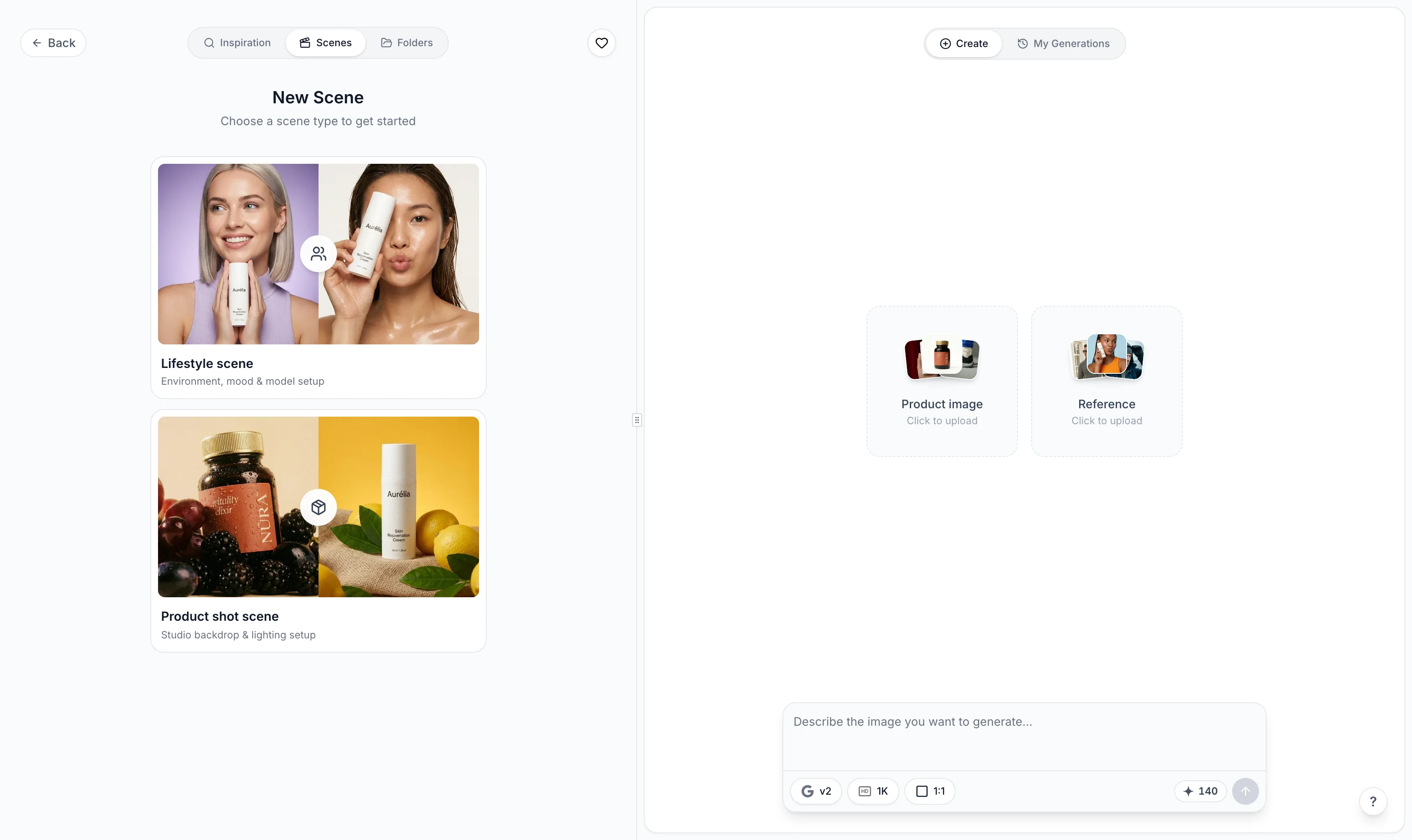Open the 1K resolution selector
The width and height of the screenshot is (1412, 840).
pyautogui.click(x=873, y=791)
